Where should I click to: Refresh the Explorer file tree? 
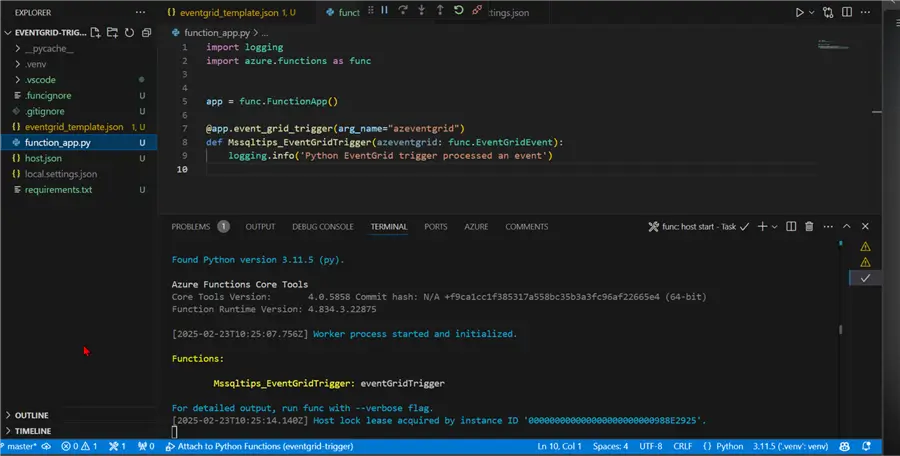click(x=130, y=33)
